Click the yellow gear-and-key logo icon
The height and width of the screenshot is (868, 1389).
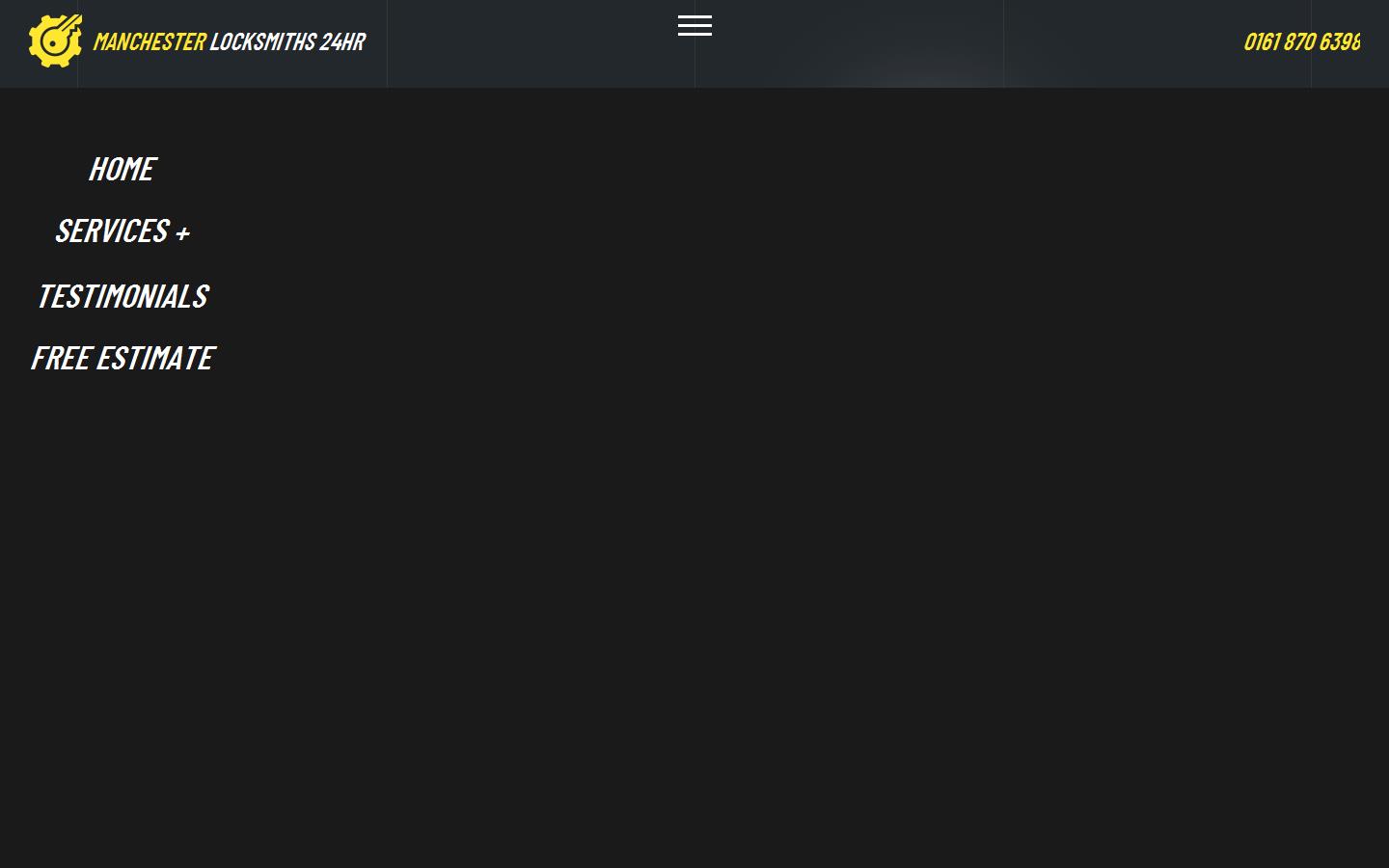click(x=55, y=41)
